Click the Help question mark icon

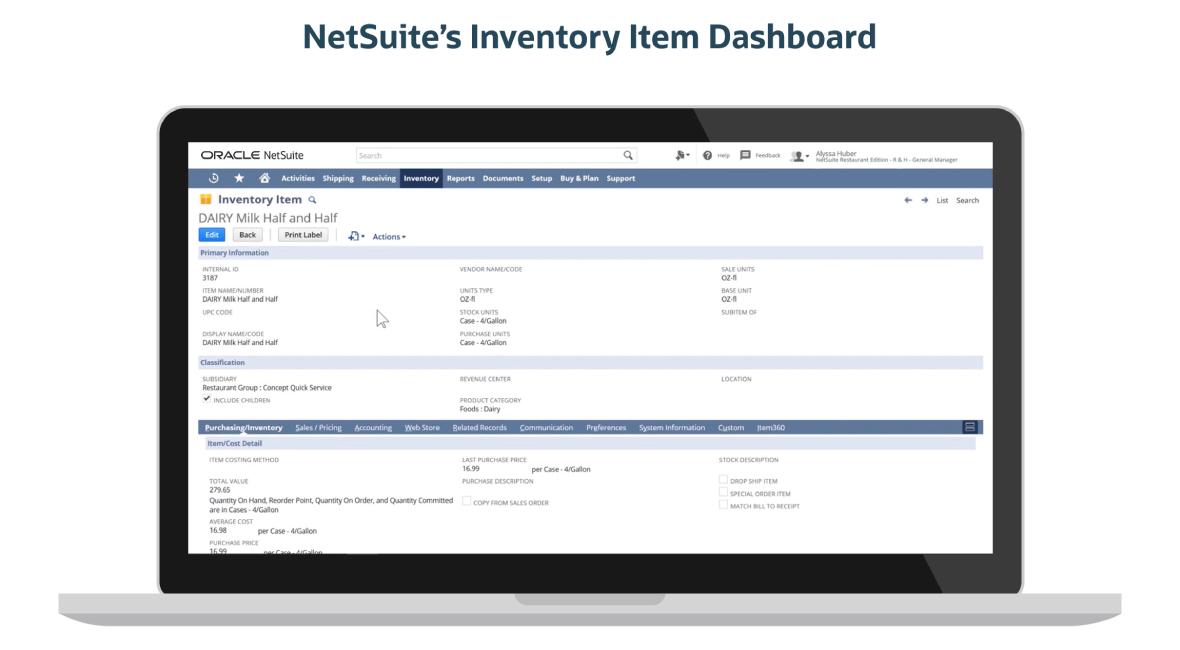click(x=707, y=156)
